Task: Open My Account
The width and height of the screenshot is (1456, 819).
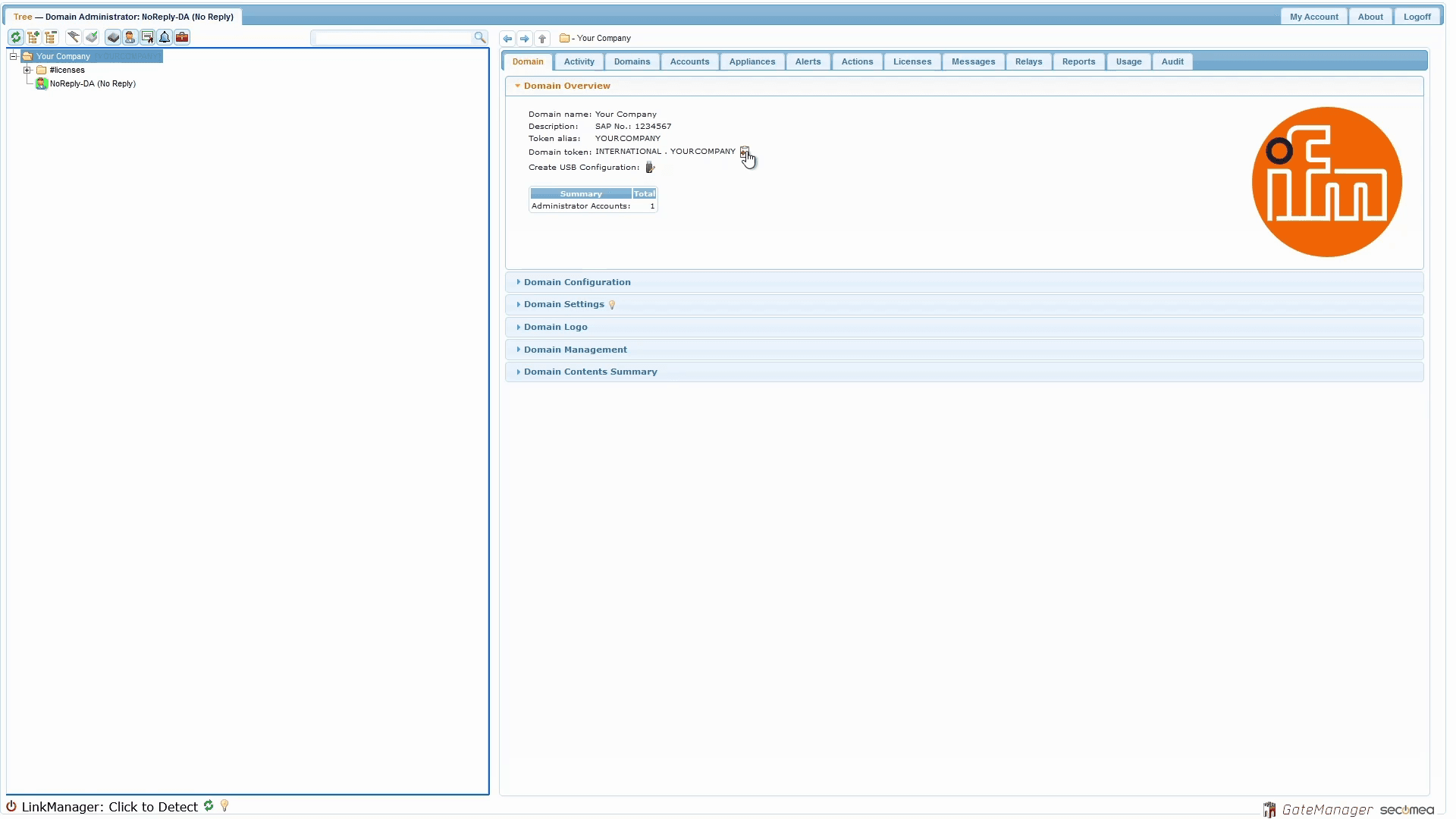Action: (1313, 17)
